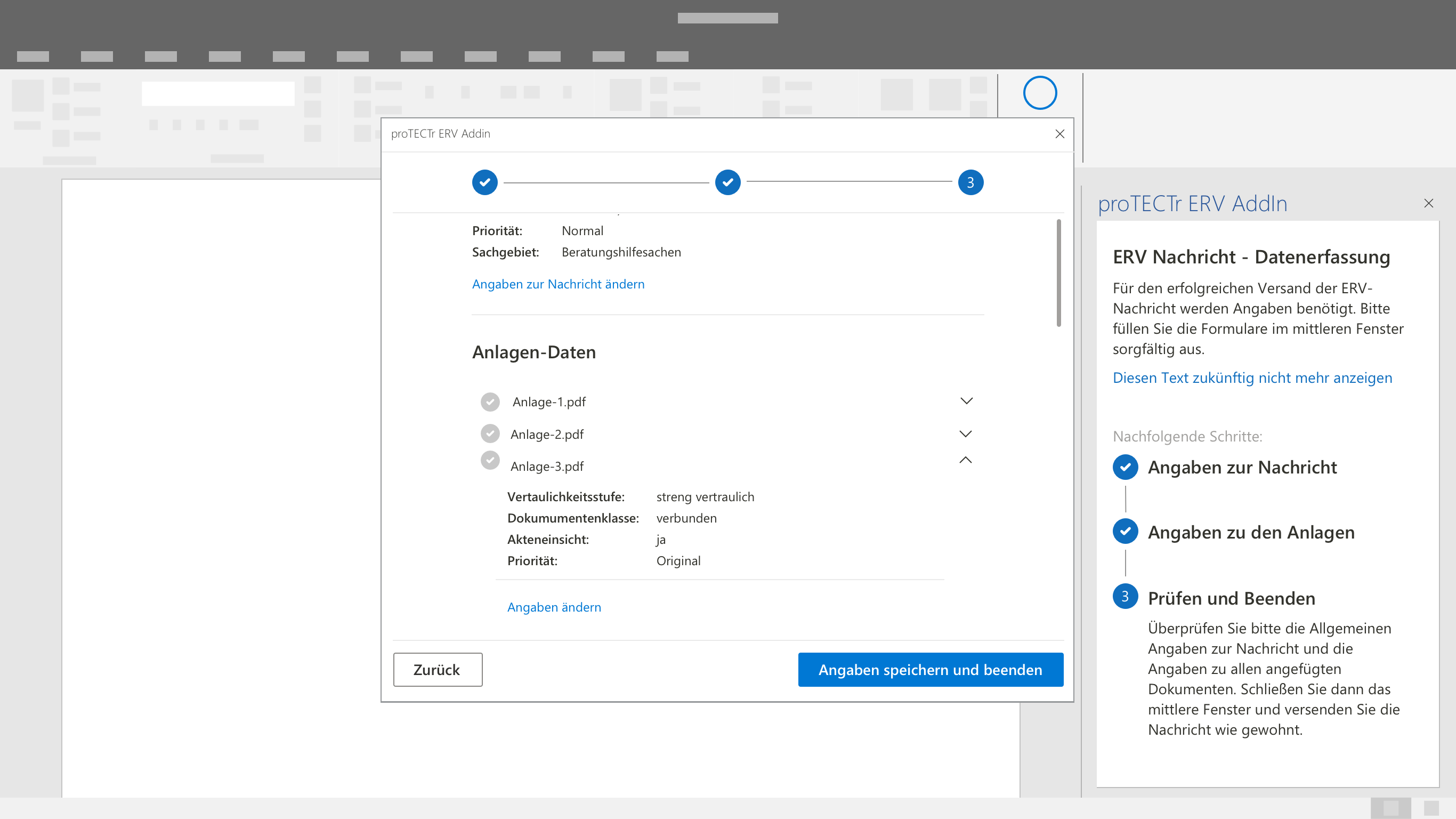
Task: Click the Angaben zur Nachricht ändern link
Action: pos(558,284)
